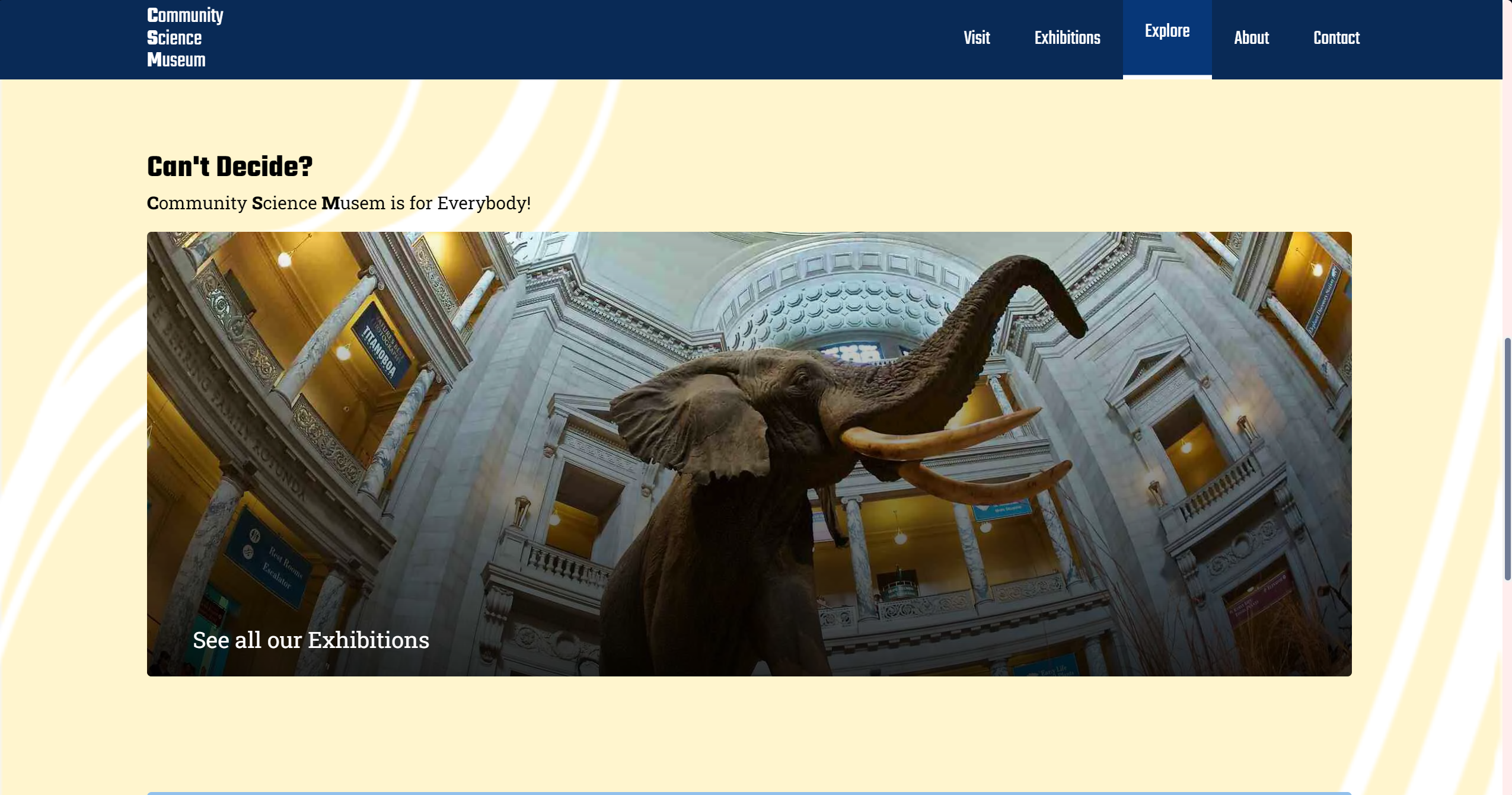Select the Can't Decide? heading text
Image resolution: width=1512 pixels, height=795 pixels.
click(229, 167)
